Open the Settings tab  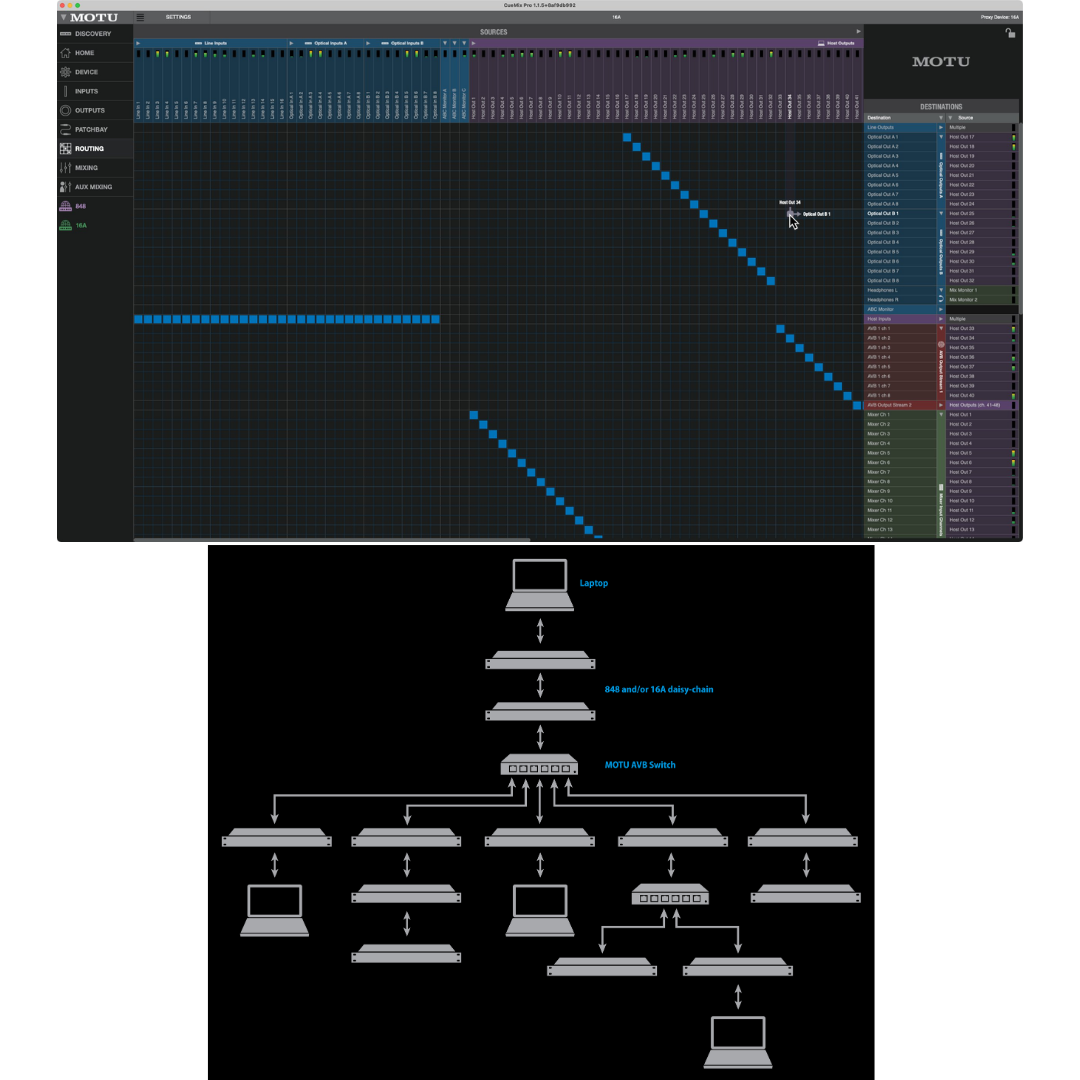pos(178,17)
